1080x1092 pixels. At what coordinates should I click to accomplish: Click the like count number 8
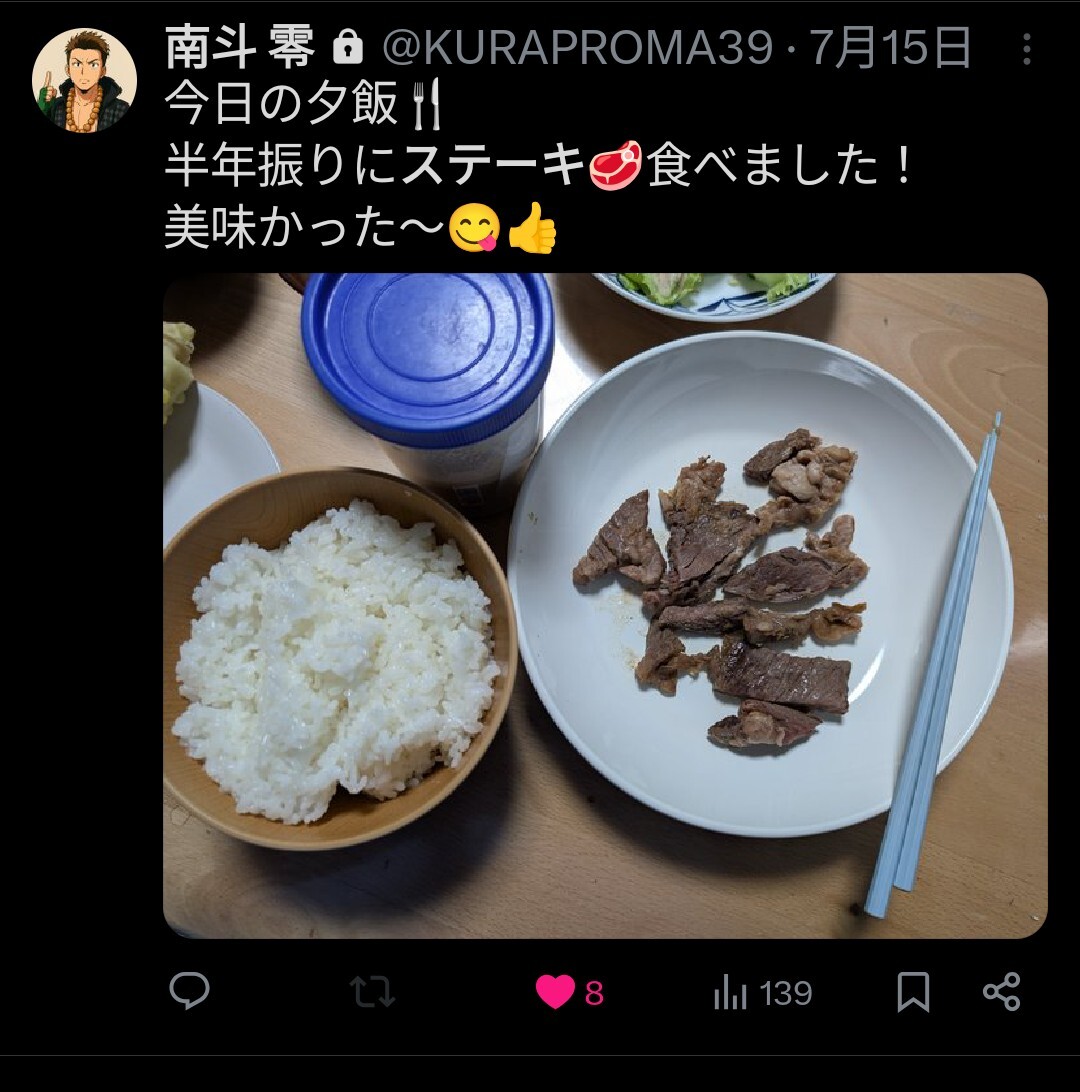coord(594,993)
